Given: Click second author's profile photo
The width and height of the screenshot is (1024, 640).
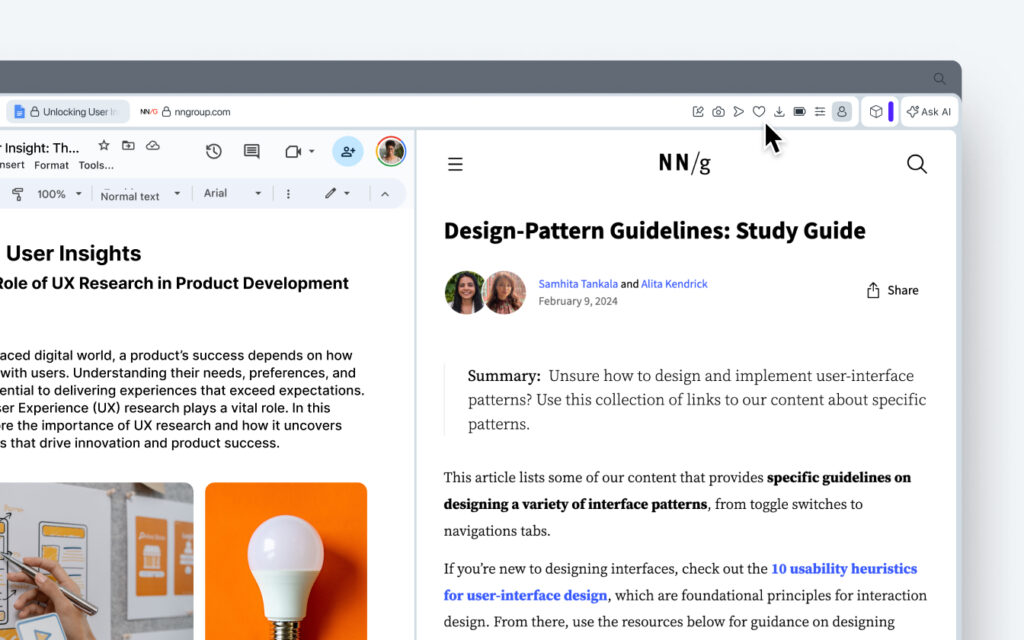Looking at the screenshot, I should coord(505,293).
